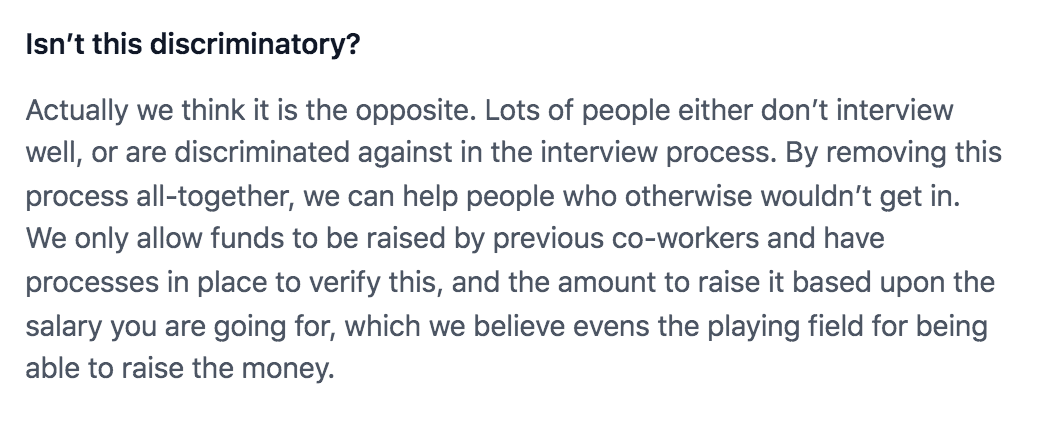The width and height of the screenshot is (1046, 428).
Task: Click the "Isn't this discriminatory?" heading
Action: point(192,47)
